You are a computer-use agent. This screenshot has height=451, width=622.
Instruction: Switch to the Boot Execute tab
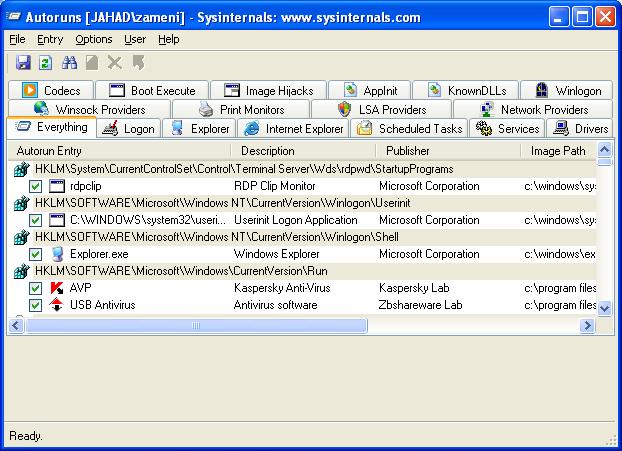(x=152, y=90)
